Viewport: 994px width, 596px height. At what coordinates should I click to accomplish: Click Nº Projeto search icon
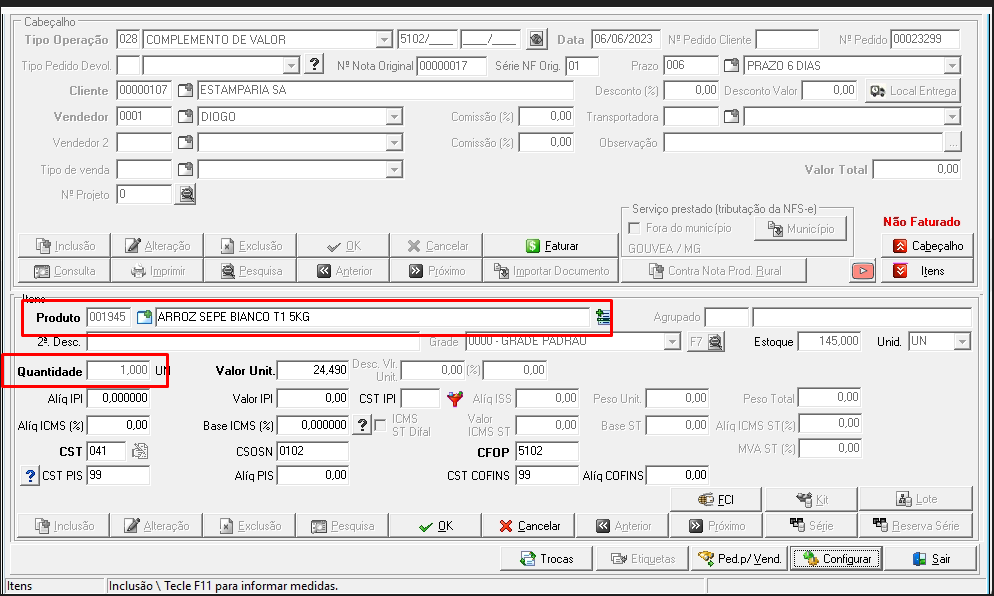pos(186,194)
